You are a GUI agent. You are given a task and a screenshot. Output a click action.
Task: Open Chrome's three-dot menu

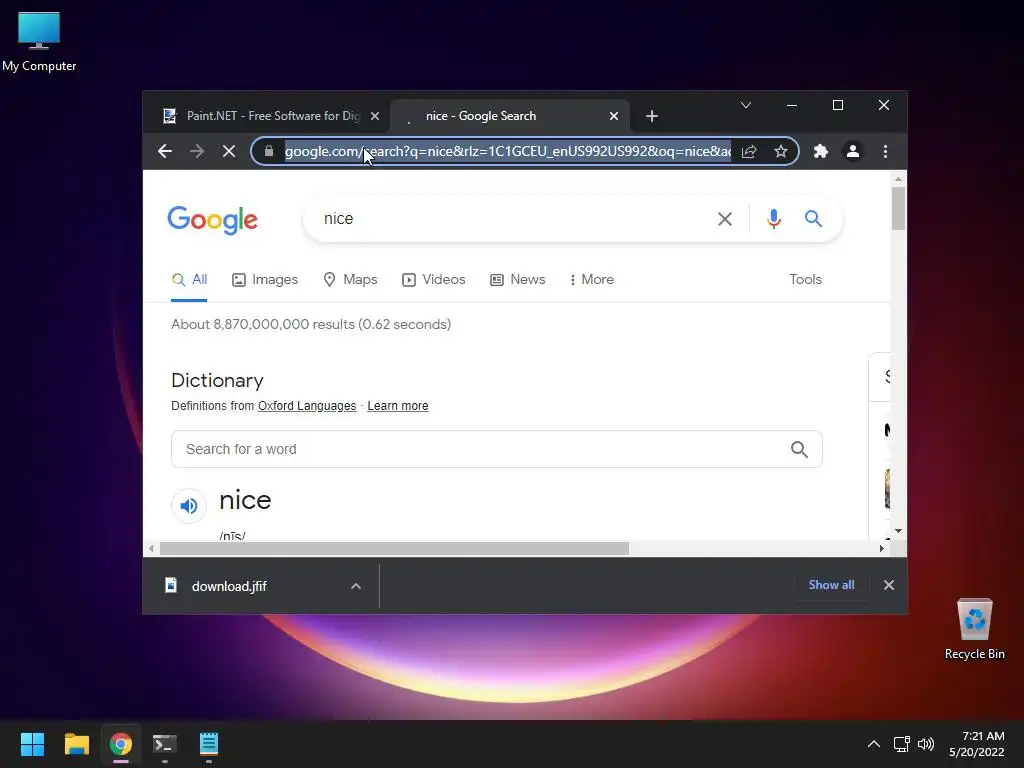(885, 152)
